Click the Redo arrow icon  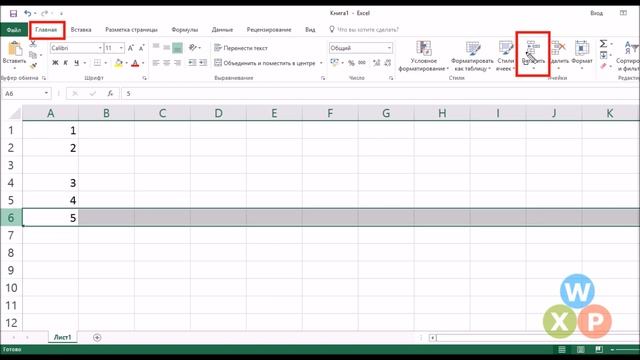pos(44,13)
